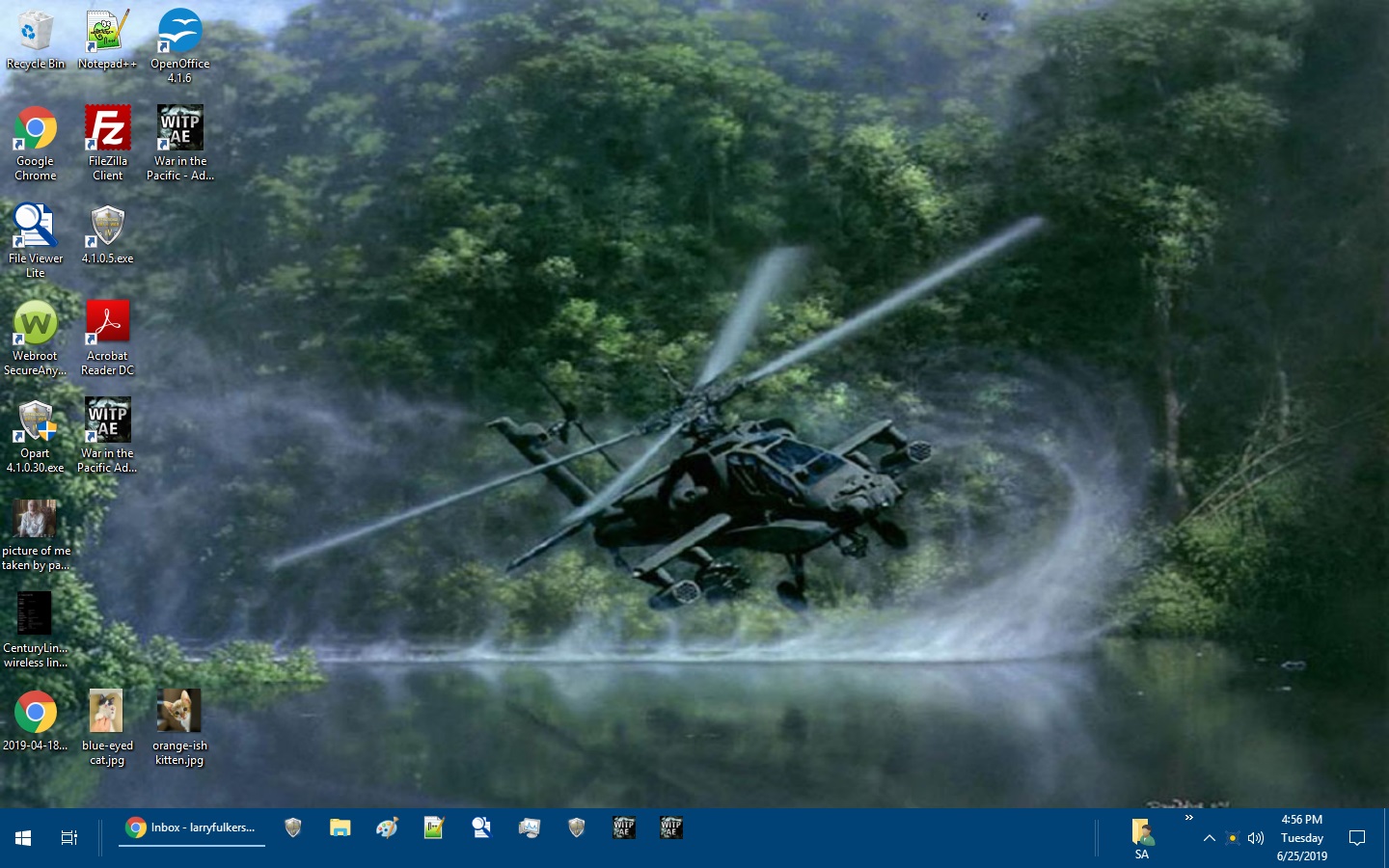Image resolution: width=1389 pixels, height=868 pixels.
Task: Select the 'picture of me taken by pa...' file
Action: tap(36, 534)
